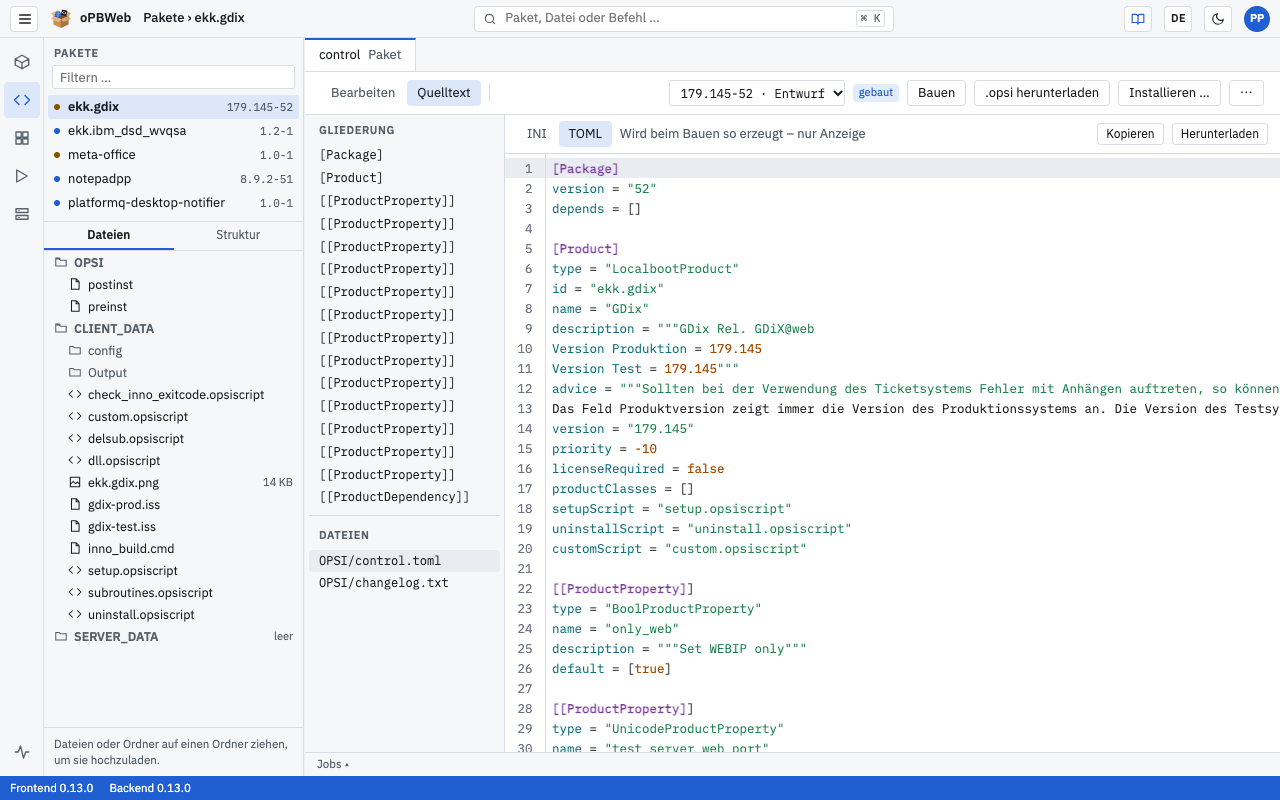
Task: Open the documentation book icon
Action: 1138,18
